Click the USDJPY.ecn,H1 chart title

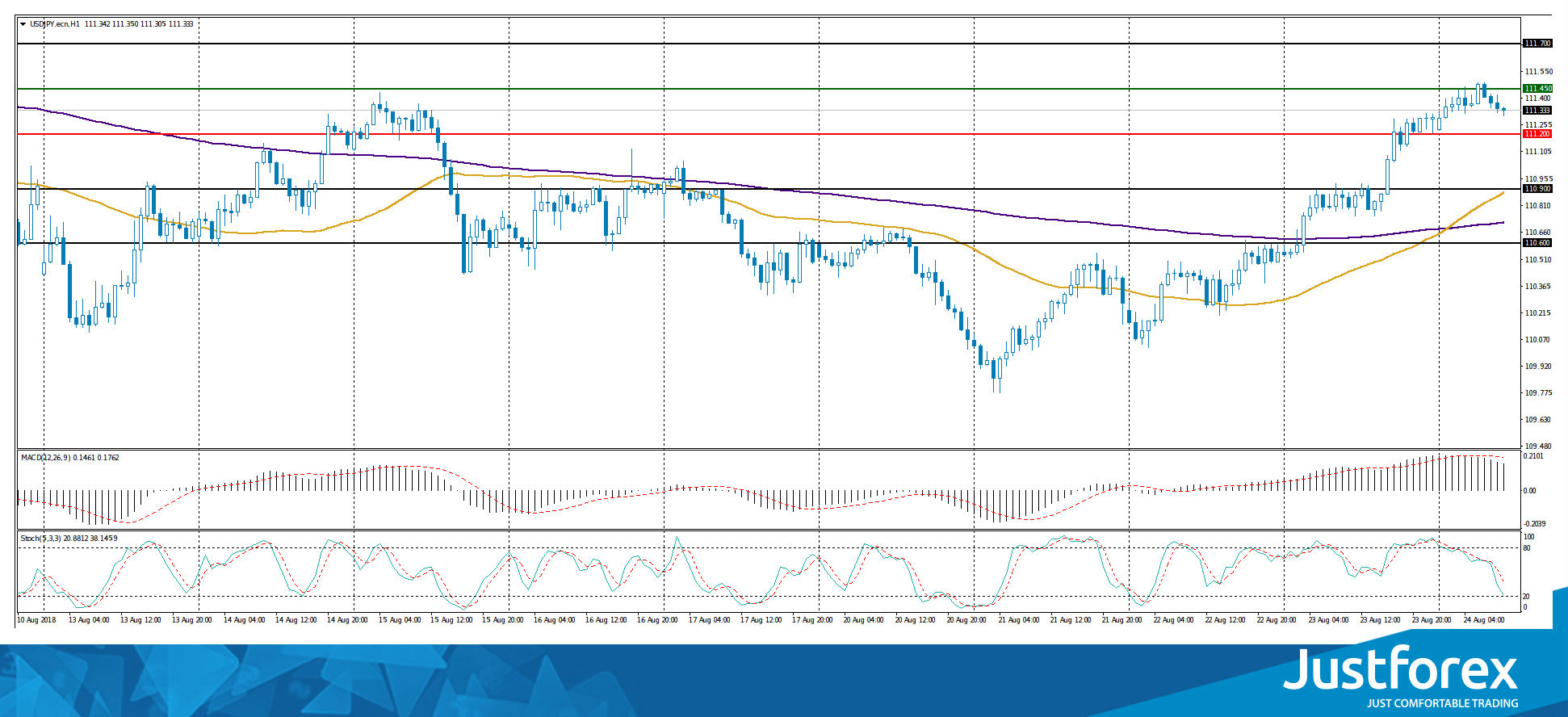54,23
